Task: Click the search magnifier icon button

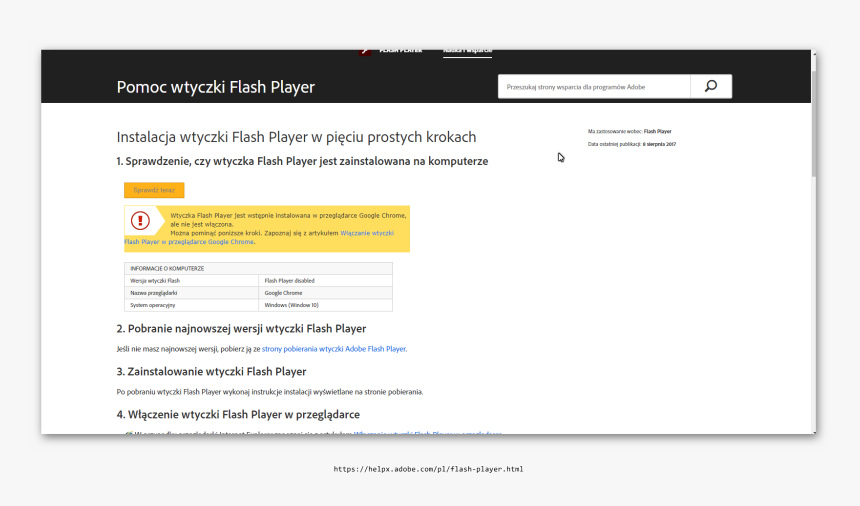Action: click(x=711, y=87)
